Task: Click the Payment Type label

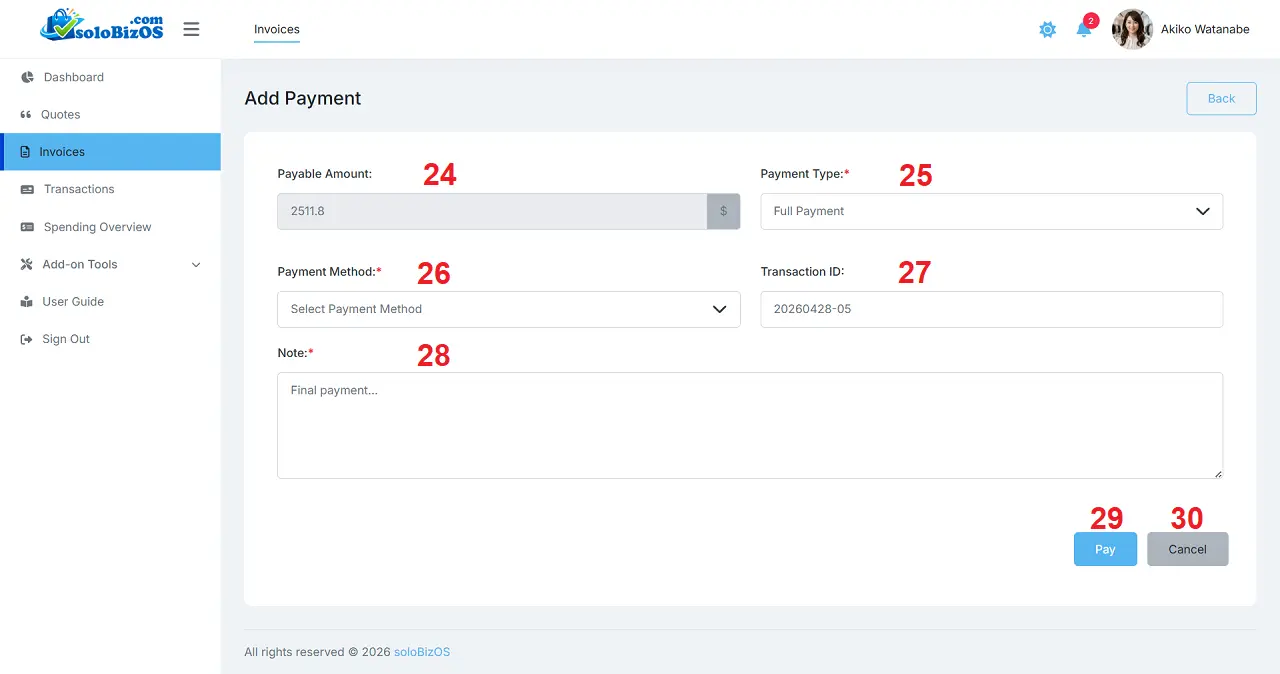Action: [805, 174]
